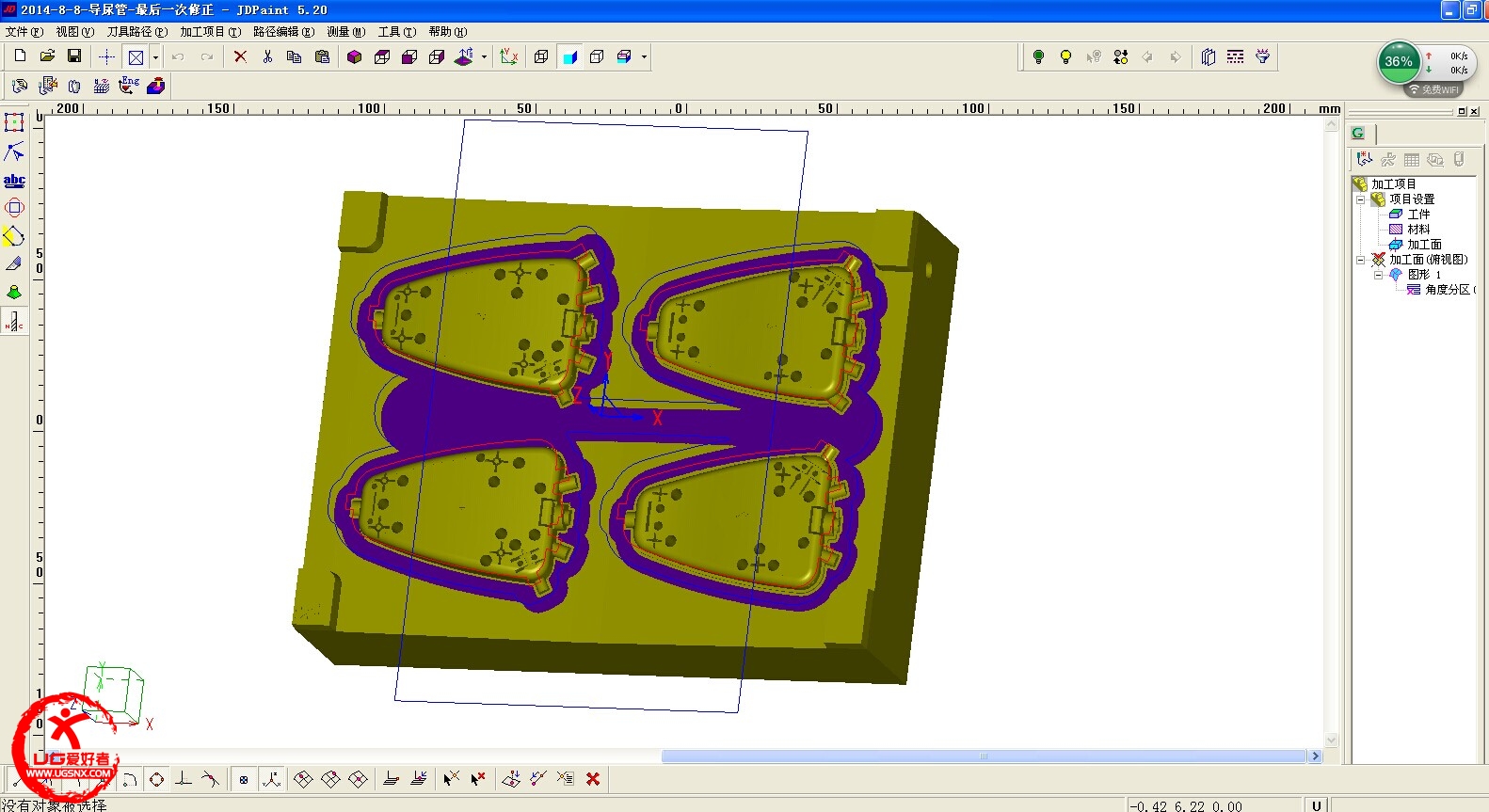
Task: Click the solid purple cube view icon
Action: [354, 56]
